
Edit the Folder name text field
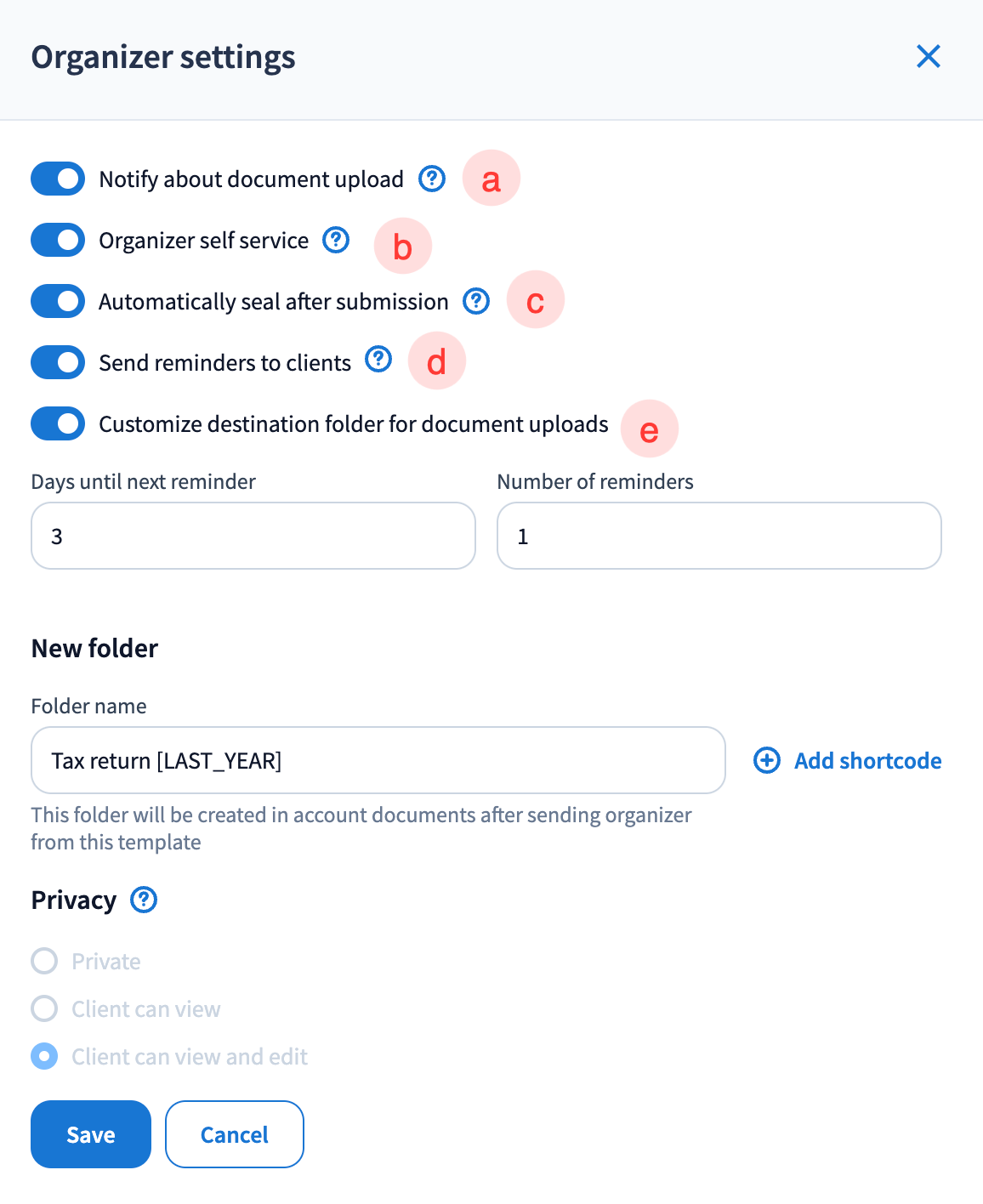click(x=378, y=760)
